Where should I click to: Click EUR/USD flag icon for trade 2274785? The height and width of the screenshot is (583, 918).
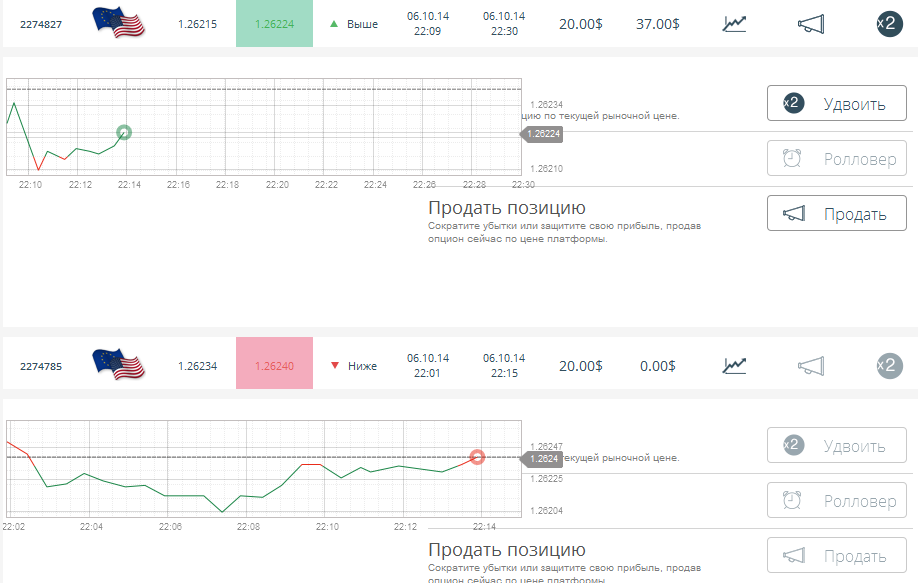(x=118, y=365)
